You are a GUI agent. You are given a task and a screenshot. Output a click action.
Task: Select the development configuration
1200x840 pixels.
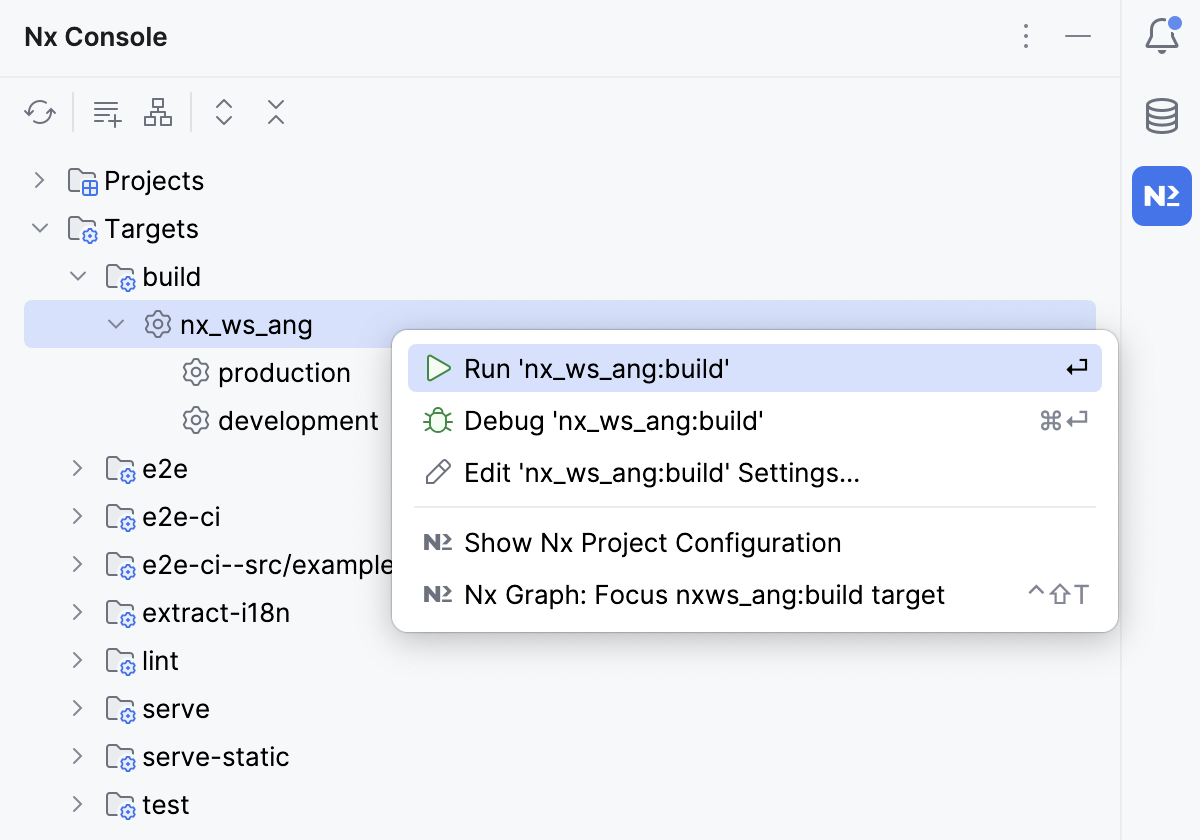click(x=297, y=420)
